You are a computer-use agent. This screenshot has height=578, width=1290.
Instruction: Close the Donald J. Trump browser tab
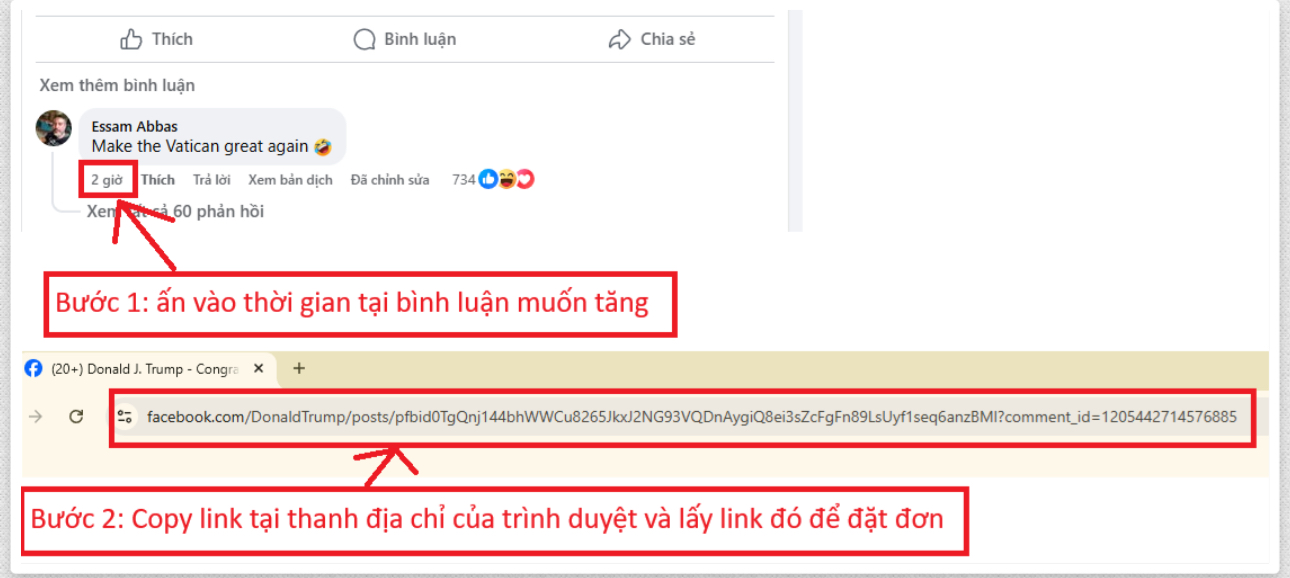pyautogui.click(x=258, y=369)
